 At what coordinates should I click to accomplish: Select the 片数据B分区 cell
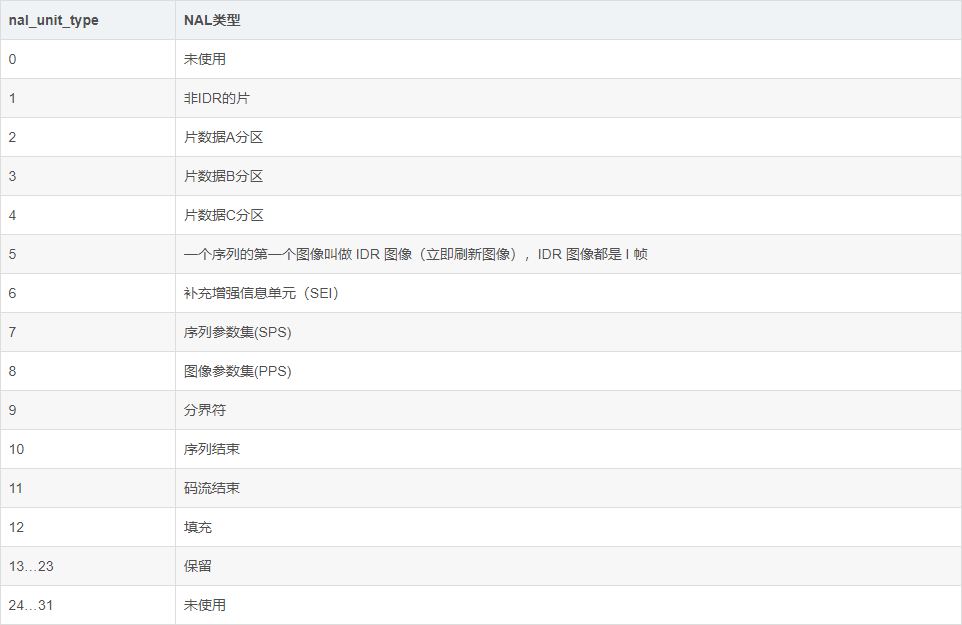pyautogui.click(x=569, y=176)
